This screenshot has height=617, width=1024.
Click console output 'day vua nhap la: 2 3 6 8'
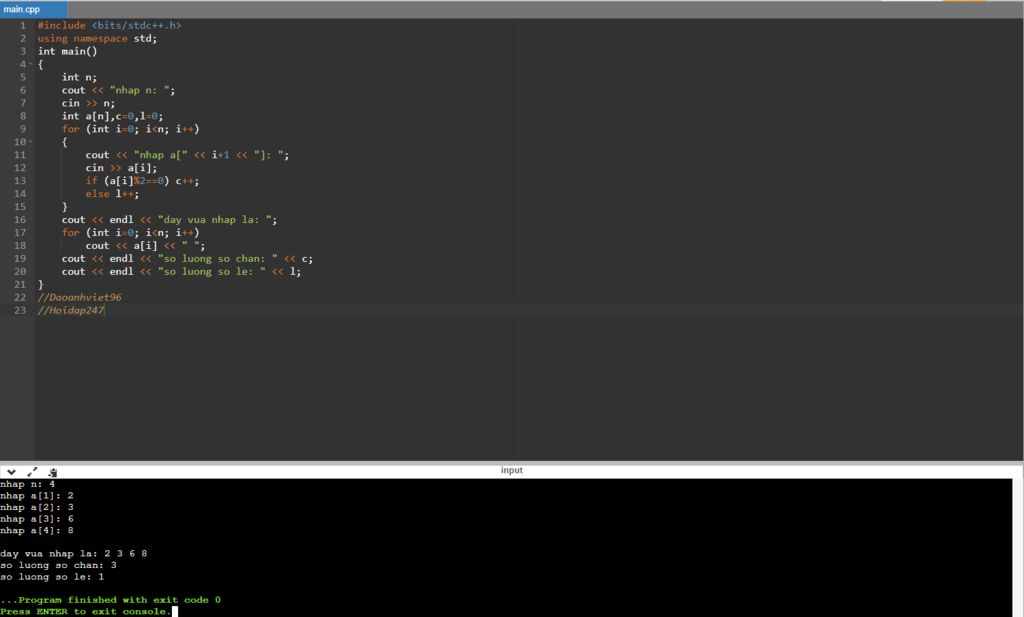point(74,554)
